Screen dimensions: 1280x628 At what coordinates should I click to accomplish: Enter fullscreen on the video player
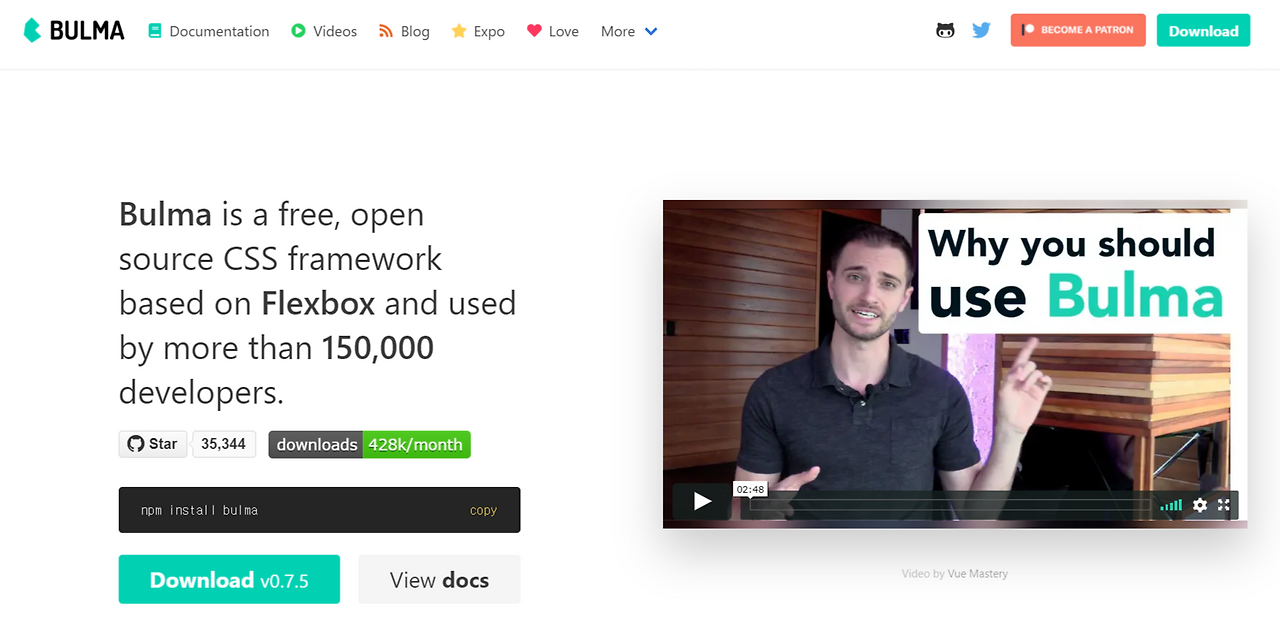click(x=1224, y=505)
